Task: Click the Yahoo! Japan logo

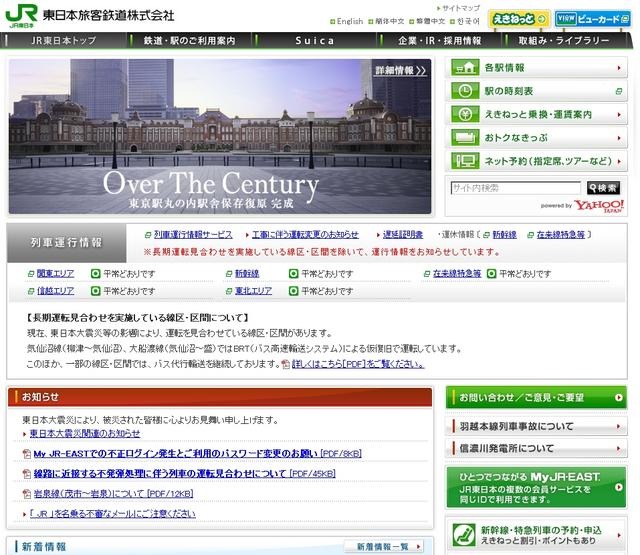Action: pos(599,206)
